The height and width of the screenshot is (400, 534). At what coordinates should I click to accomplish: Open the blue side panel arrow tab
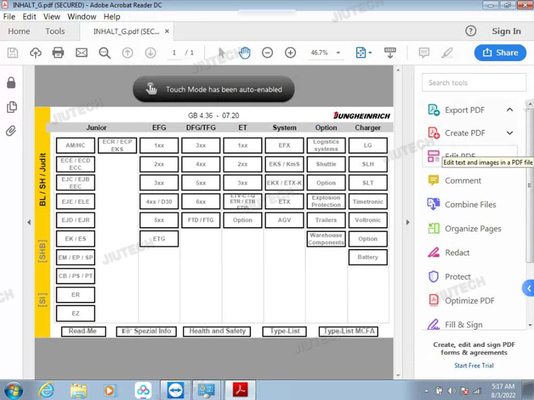[x=528, y=289]
